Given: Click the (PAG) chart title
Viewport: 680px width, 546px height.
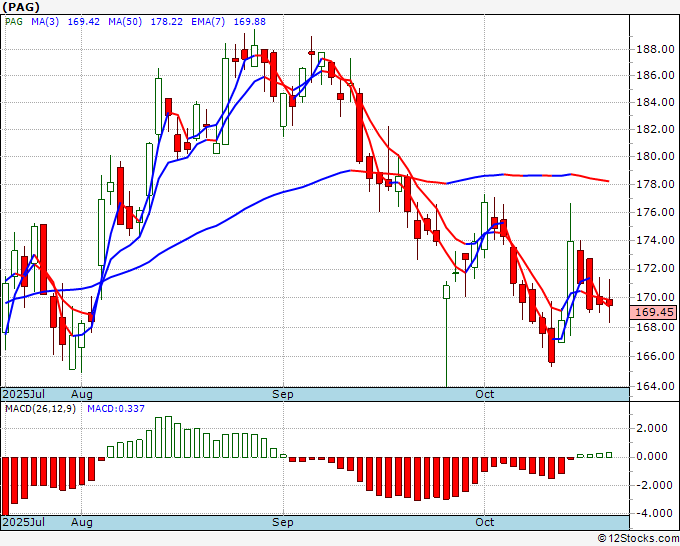Looking at the screenshot, I should (x=21, y=7).
